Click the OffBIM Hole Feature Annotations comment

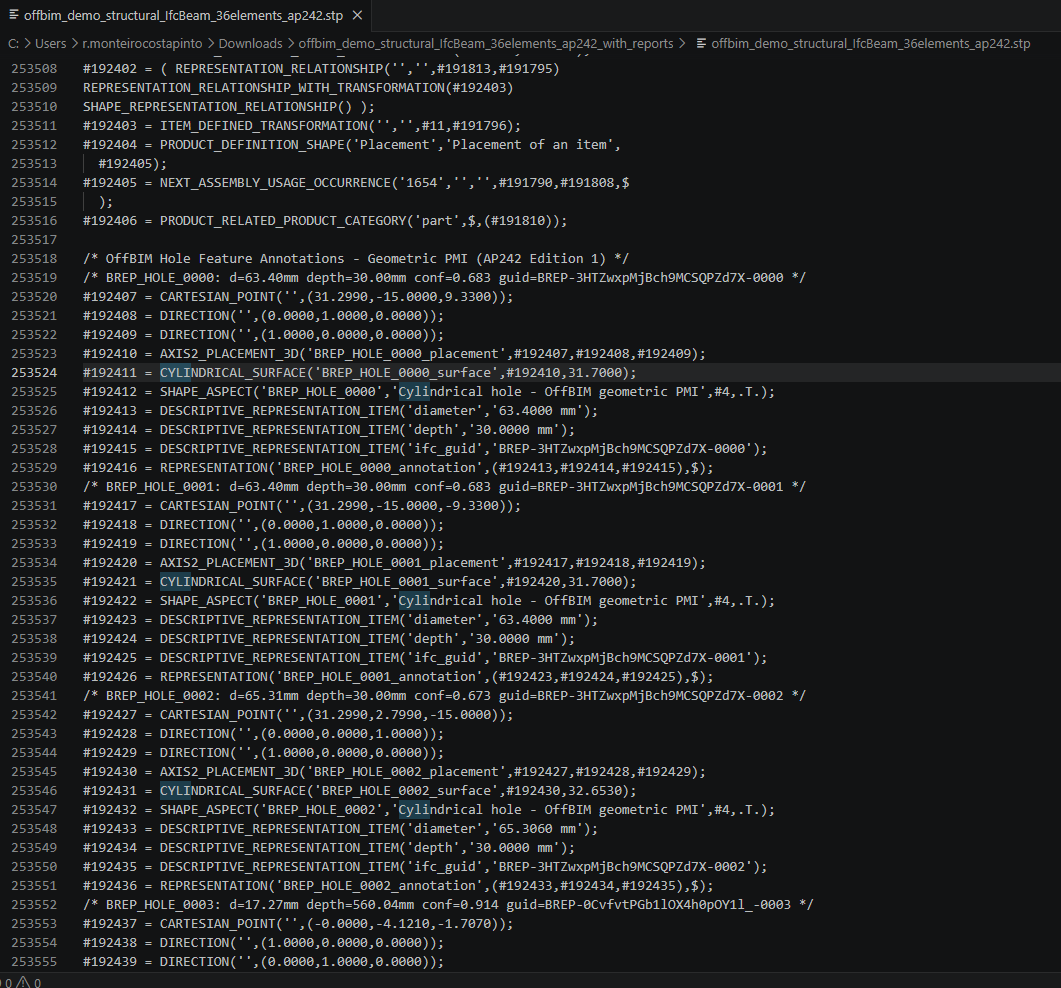tap(356, 259)
